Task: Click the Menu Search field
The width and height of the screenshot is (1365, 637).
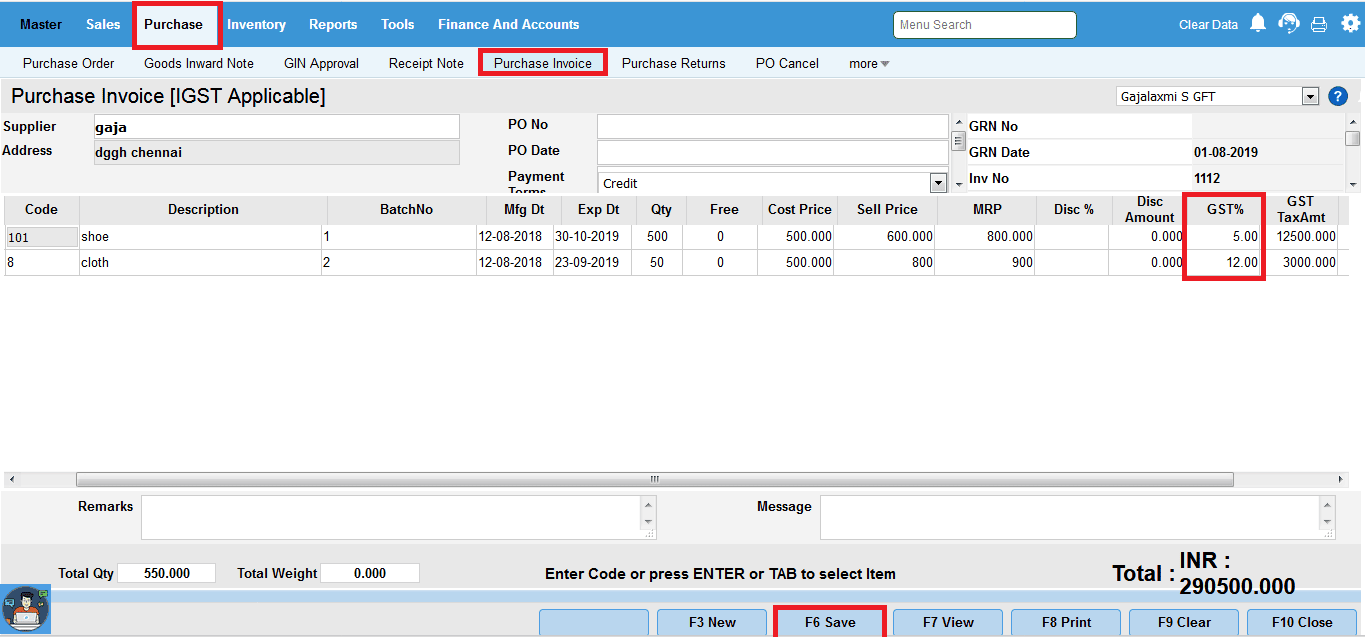Action: click(x=984, y=25)
